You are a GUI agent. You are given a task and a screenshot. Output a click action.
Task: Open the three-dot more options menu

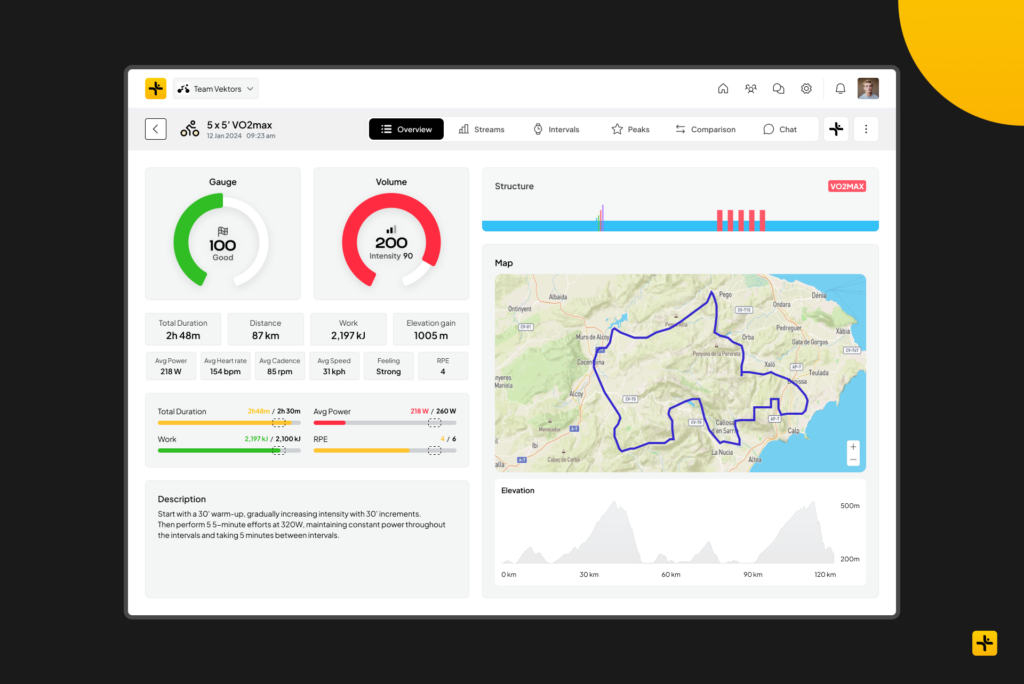tap(866, 129)
